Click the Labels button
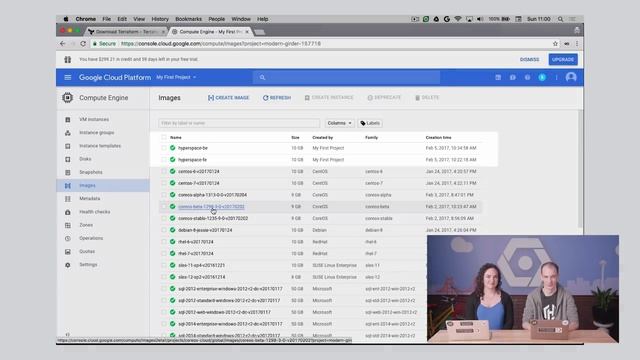The image size is (640, 360). click(x=370, y=123)
